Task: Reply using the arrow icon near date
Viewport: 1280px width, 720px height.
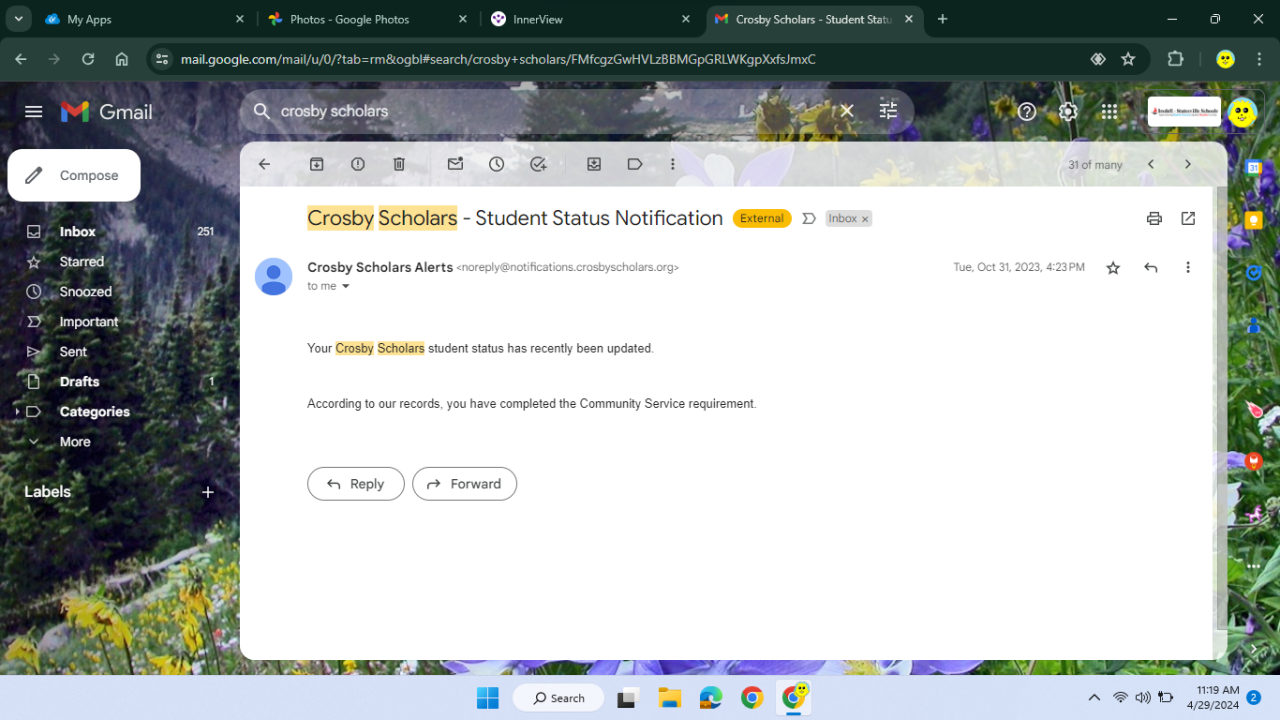Action: [x=1151, y=268]
